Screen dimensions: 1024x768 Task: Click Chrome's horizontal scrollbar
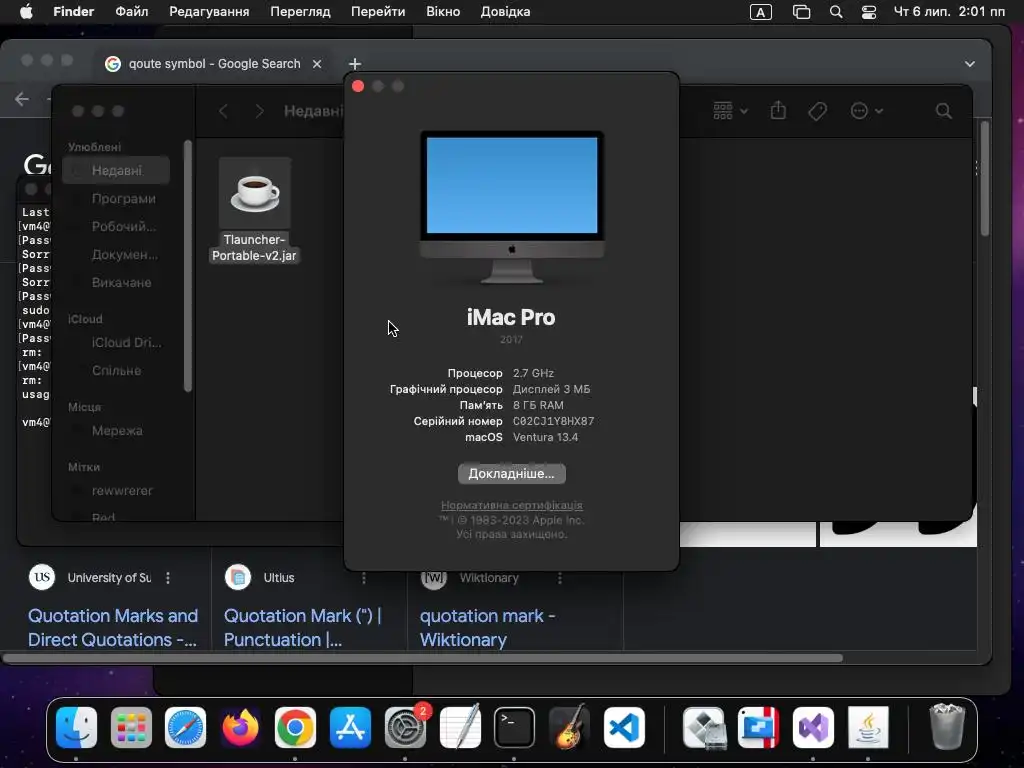coord(423,658)
